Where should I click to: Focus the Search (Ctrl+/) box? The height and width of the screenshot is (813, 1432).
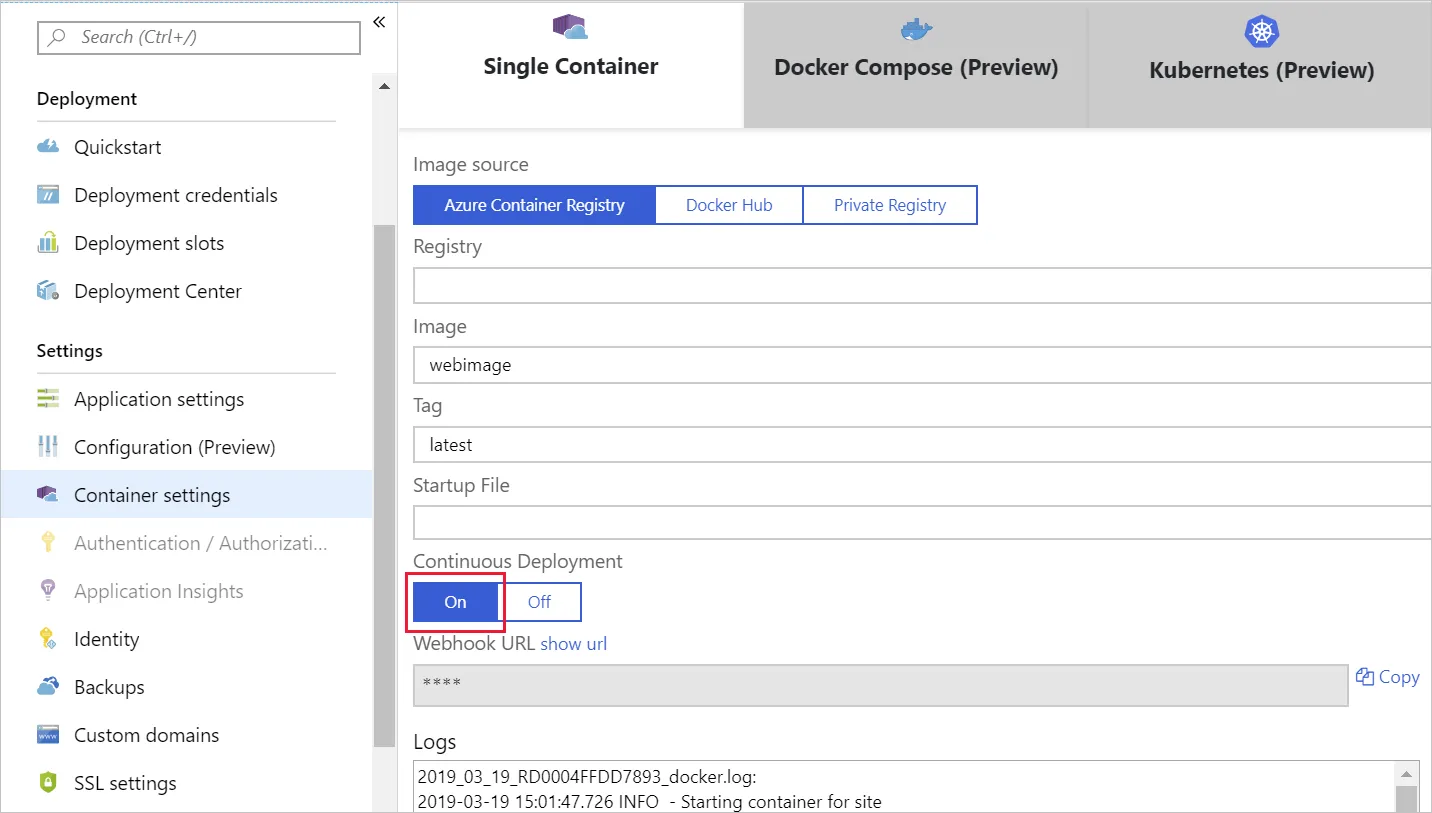[x=198, y=37]
